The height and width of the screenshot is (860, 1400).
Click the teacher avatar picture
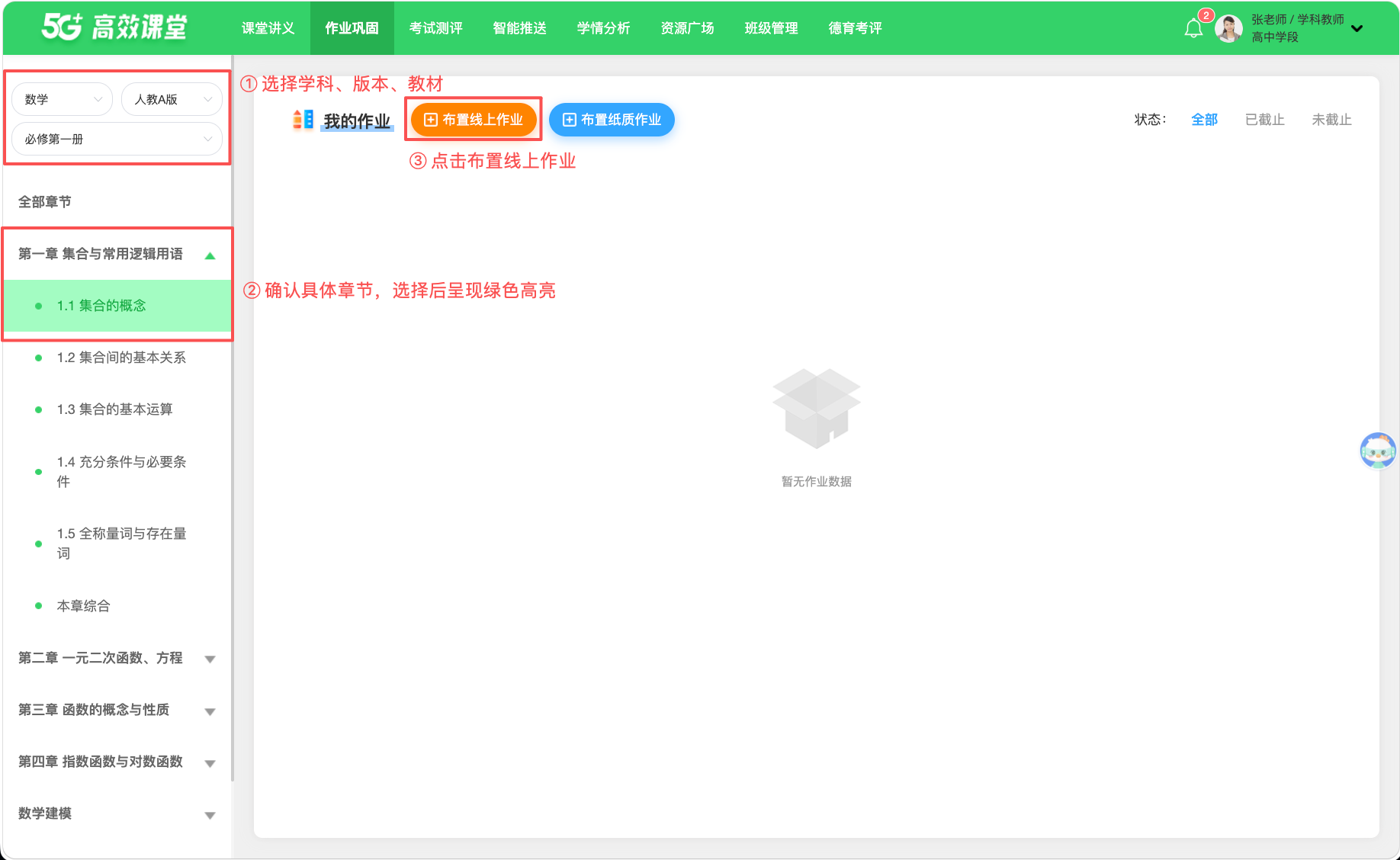(1228, 28)
